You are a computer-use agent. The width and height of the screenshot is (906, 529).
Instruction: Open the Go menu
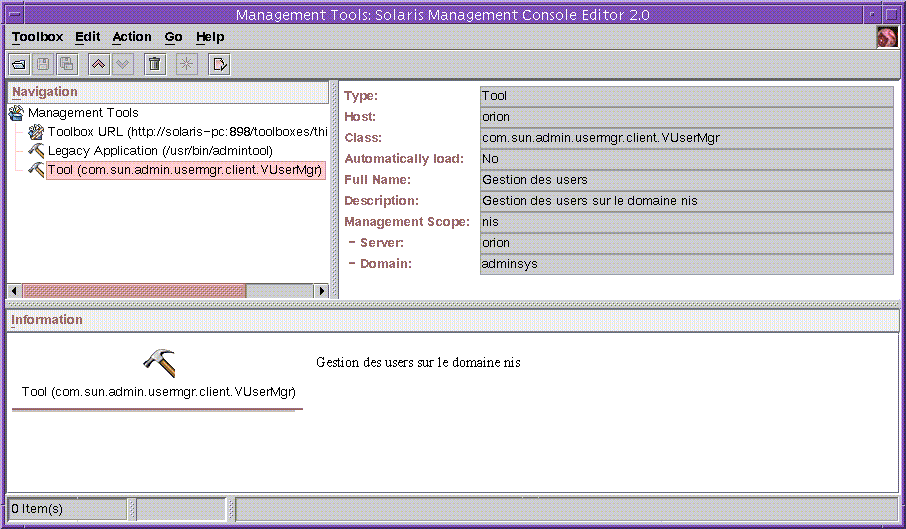pyautogui.click(x=173, y=37)
